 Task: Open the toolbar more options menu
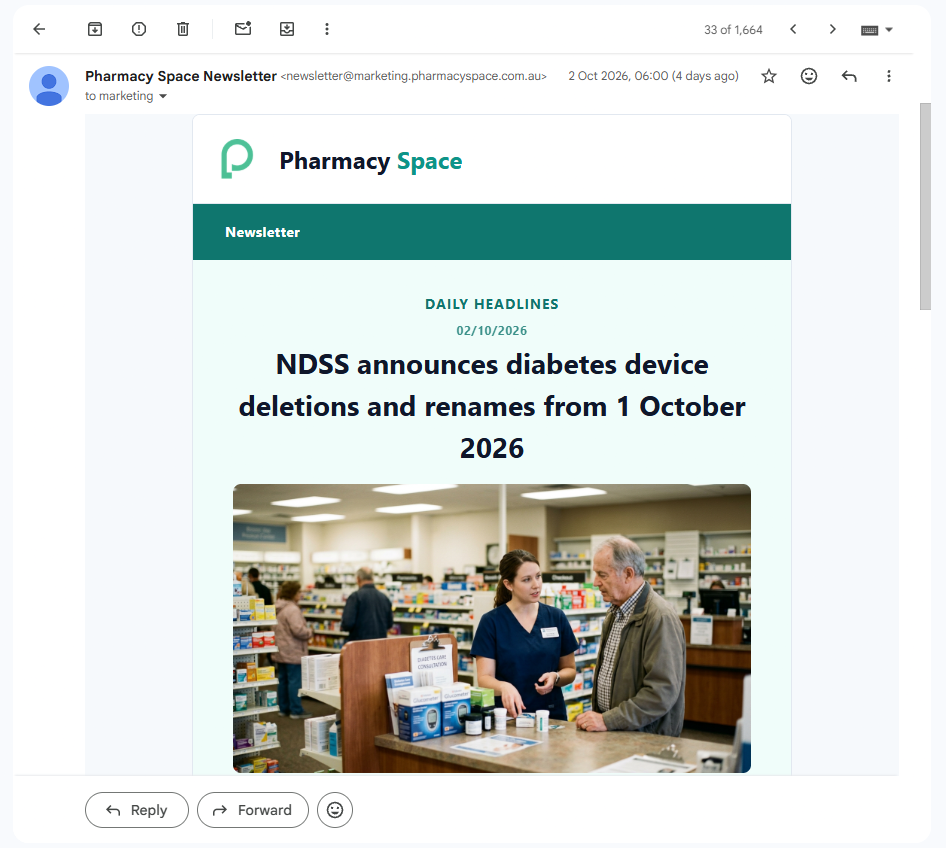pos(327,29)
